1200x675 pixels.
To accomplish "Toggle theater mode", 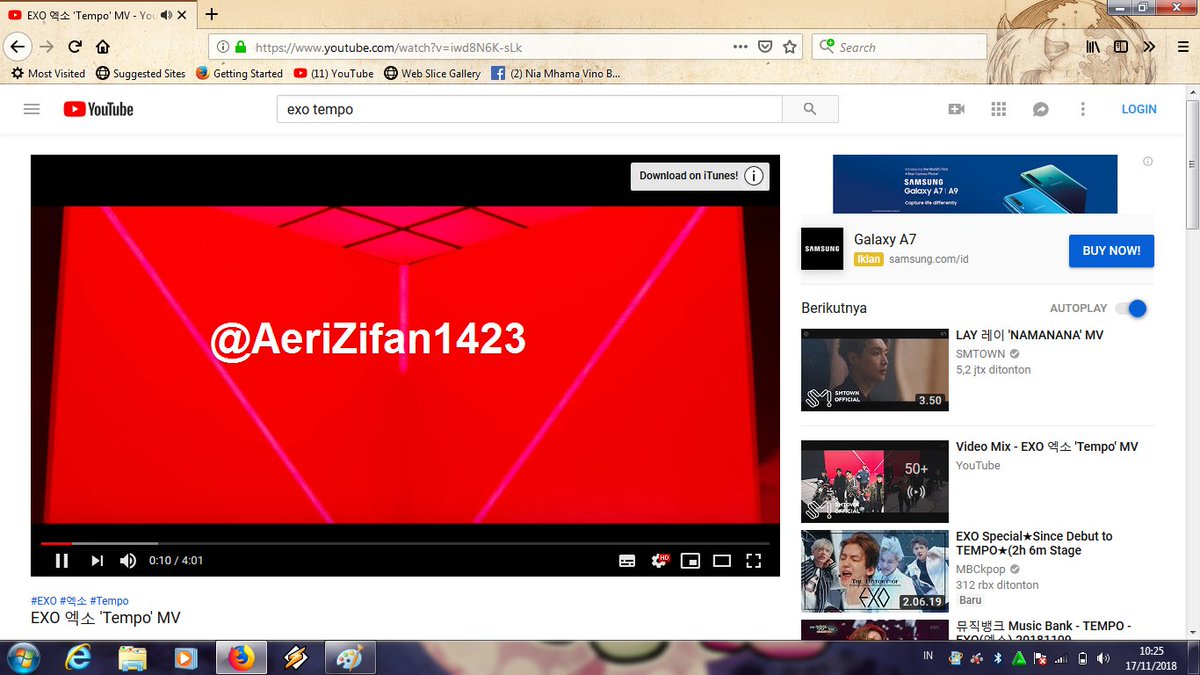I will coord(722,561).
